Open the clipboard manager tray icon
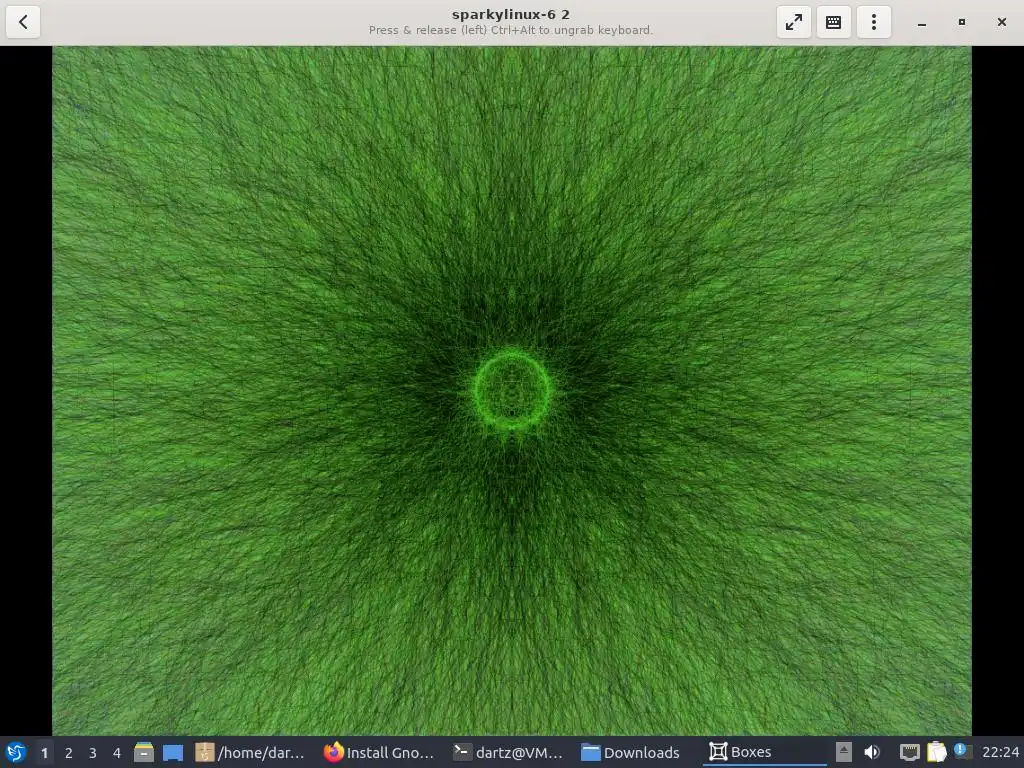1024x768 pixels. click(x=936, y=752)
